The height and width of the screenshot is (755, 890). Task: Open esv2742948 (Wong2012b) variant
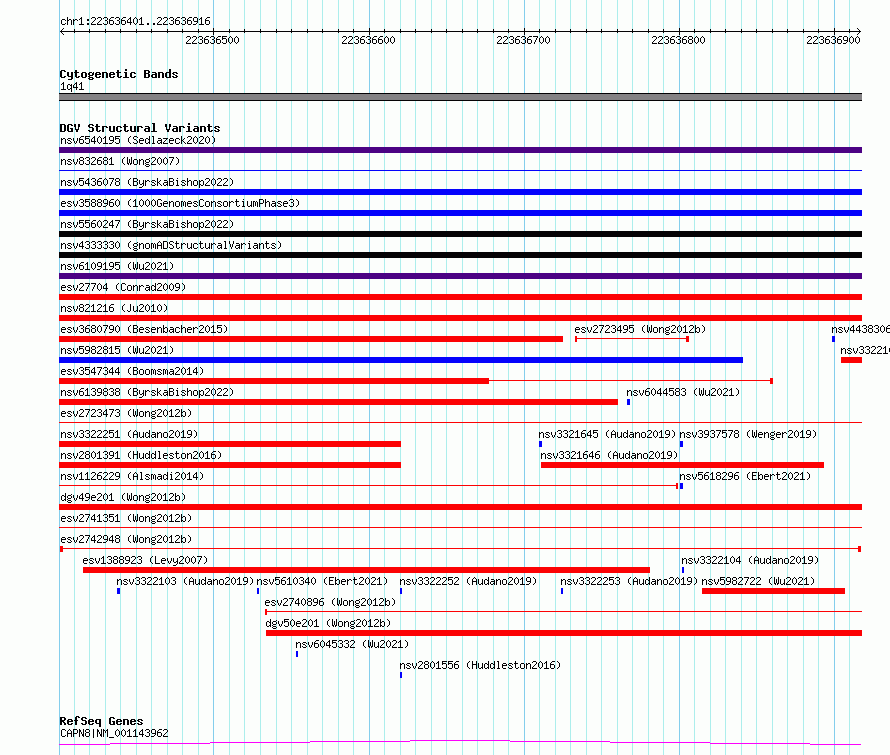click(x=126, y=539)
